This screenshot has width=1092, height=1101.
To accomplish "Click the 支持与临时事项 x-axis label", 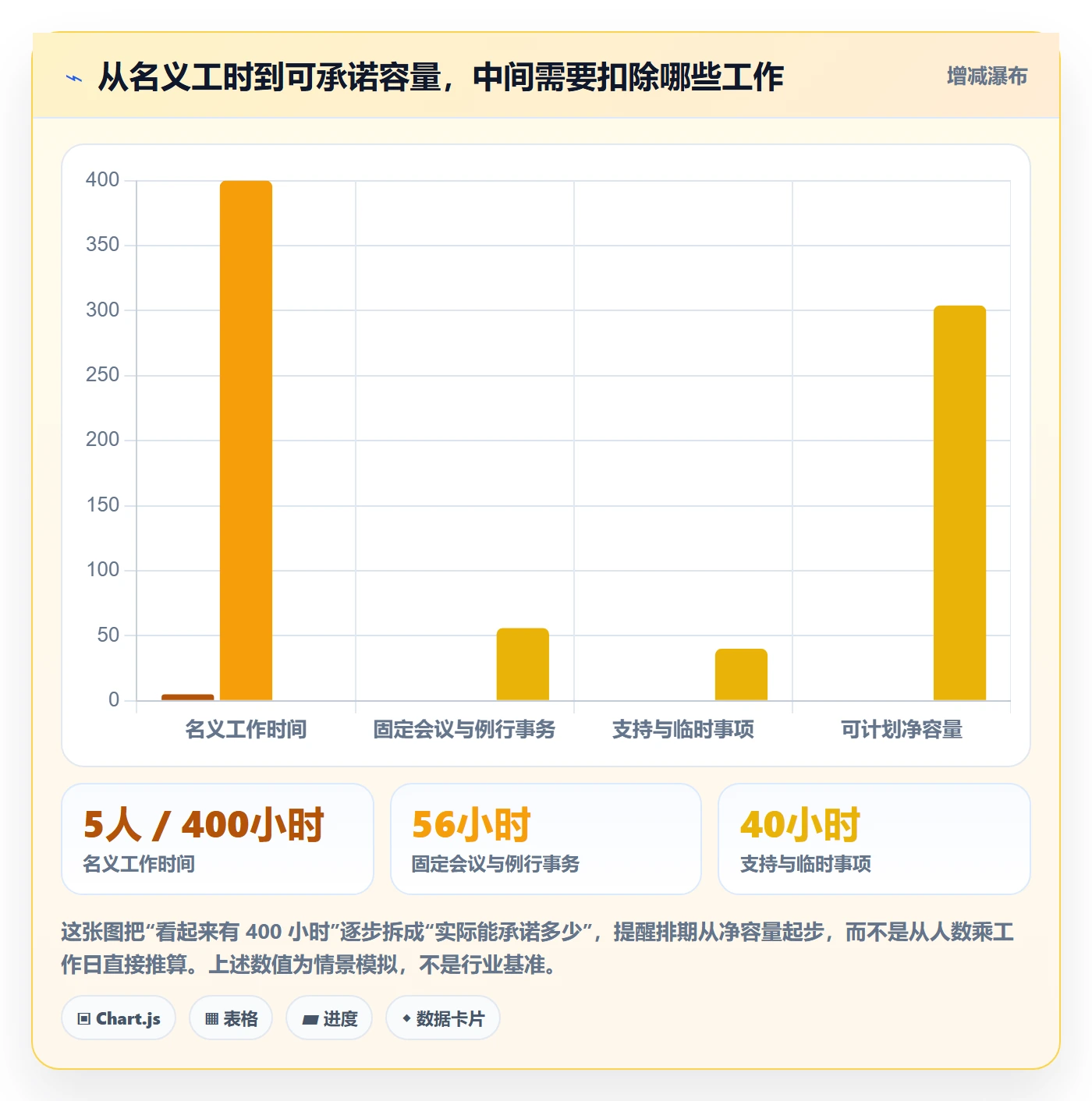I will pyautogui.click(x=682, y=730).
